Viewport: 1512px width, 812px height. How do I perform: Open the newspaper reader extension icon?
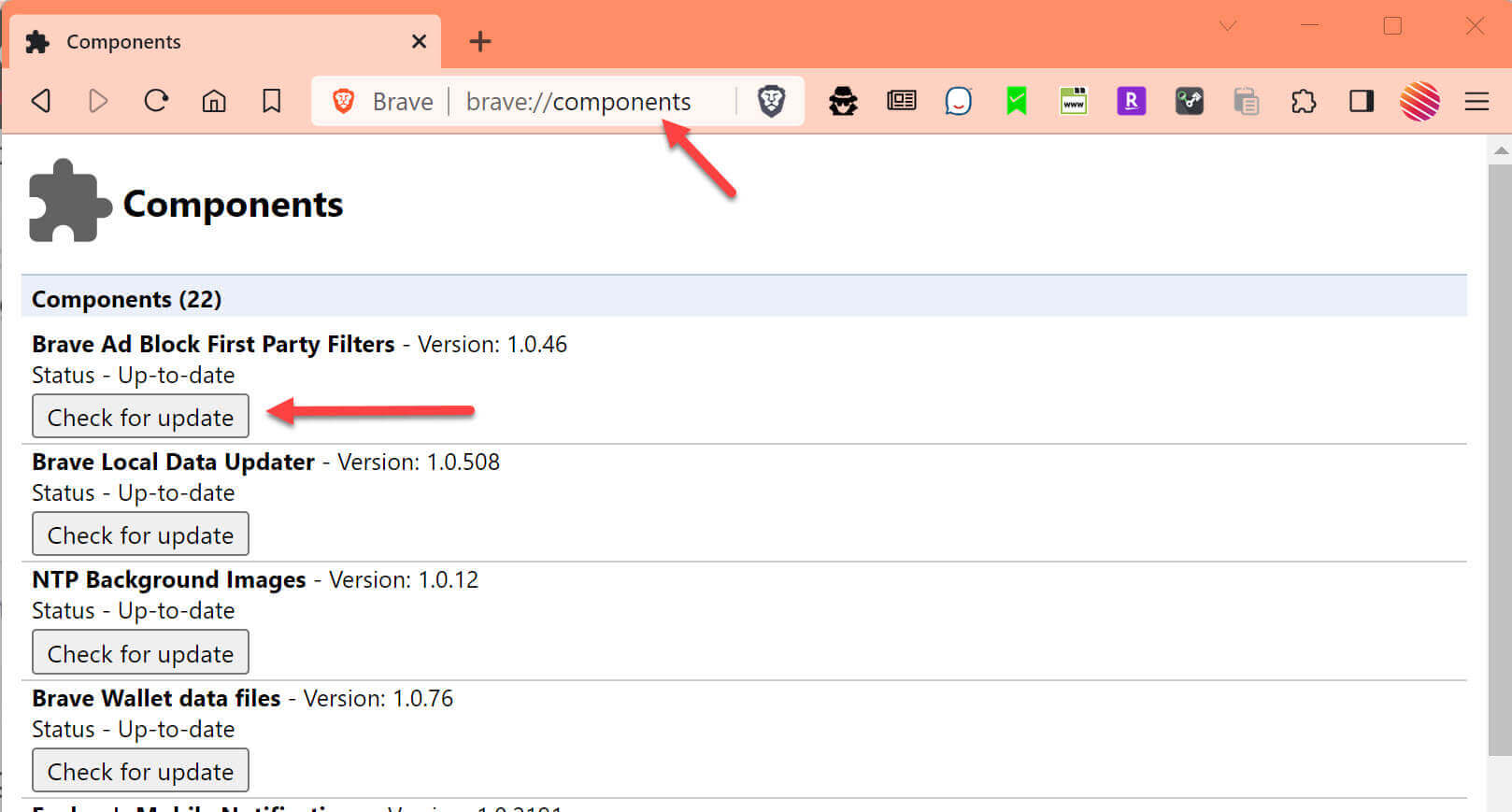[x=901, y=100]
